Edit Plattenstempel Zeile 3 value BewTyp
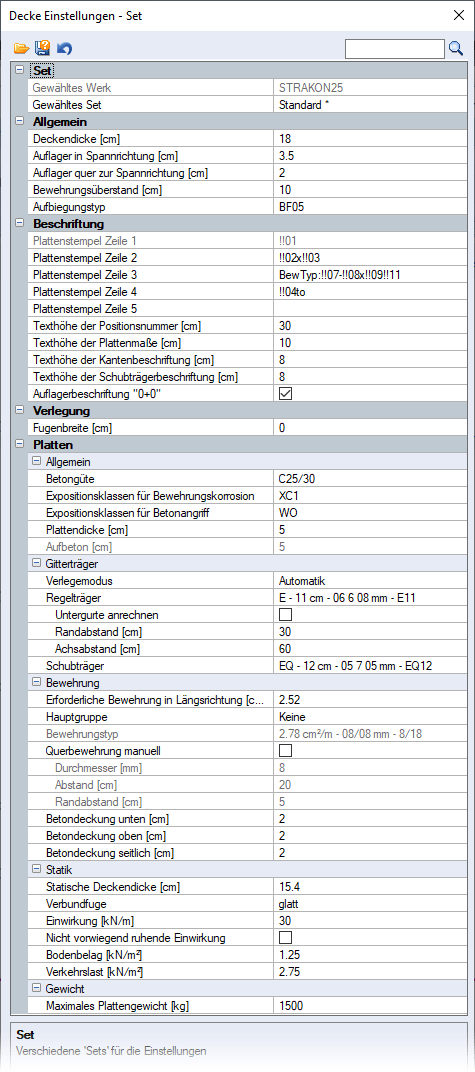Viewport: 475px width, 1072px height. tap(368, 275)
